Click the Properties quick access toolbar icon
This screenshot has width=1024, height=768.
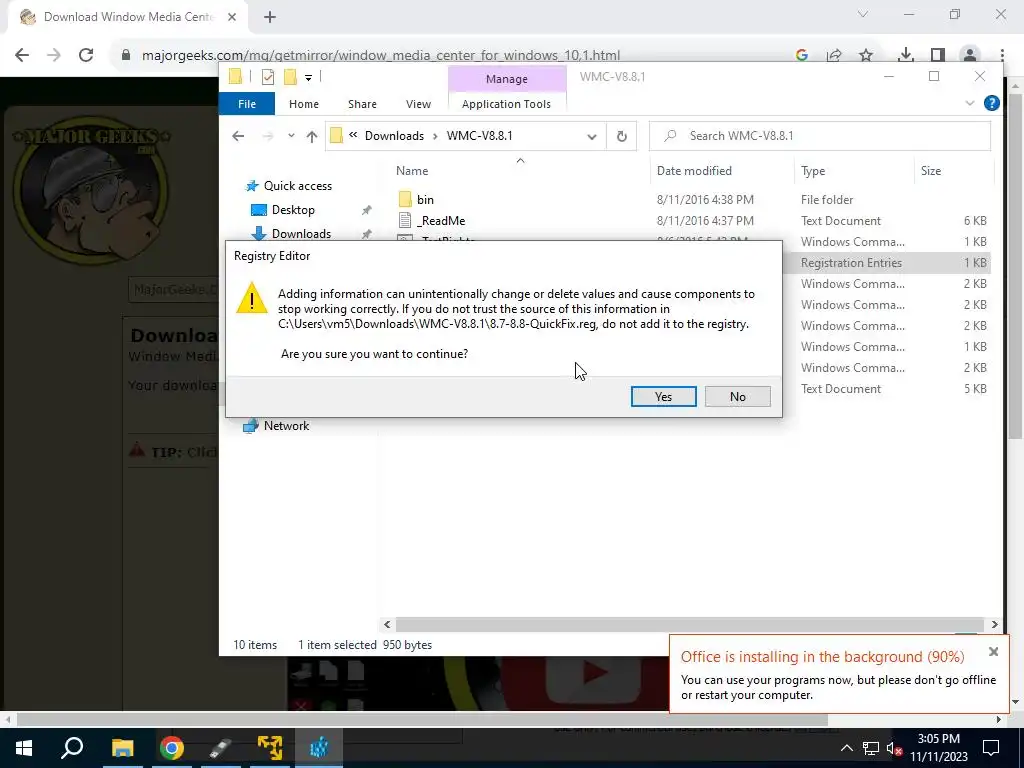268,77
